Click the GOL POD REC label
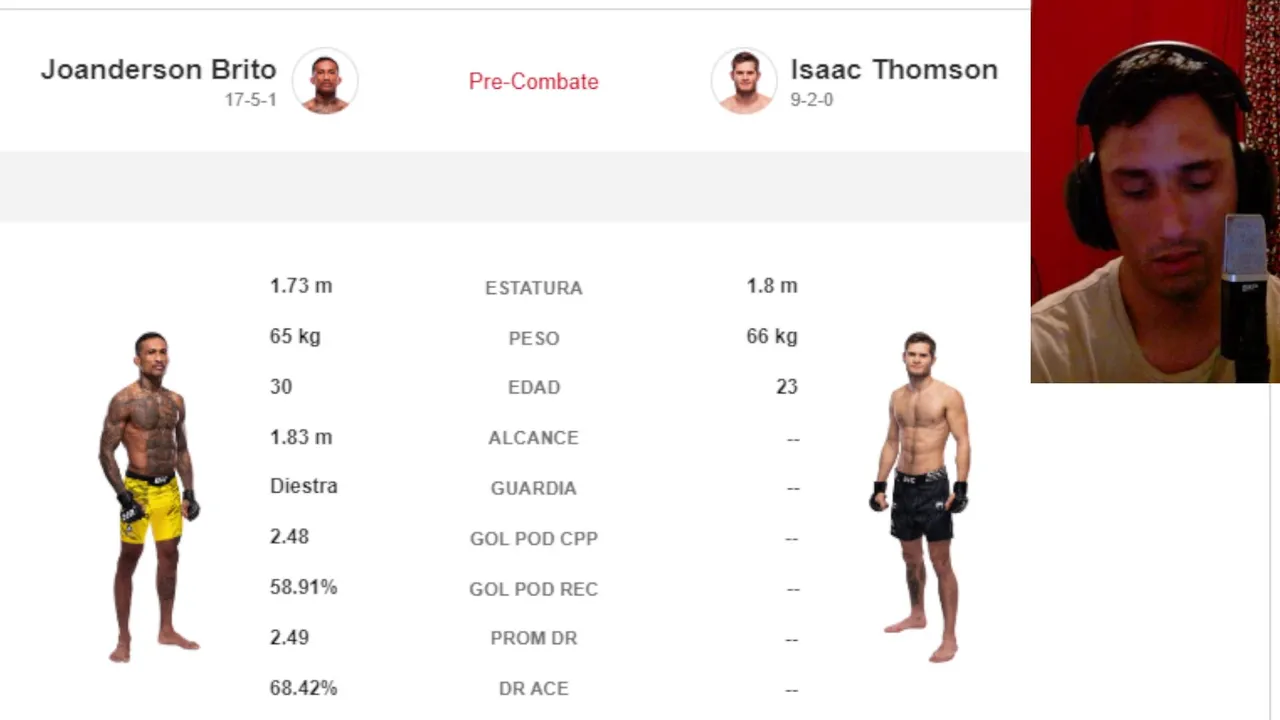 (533, 589)
